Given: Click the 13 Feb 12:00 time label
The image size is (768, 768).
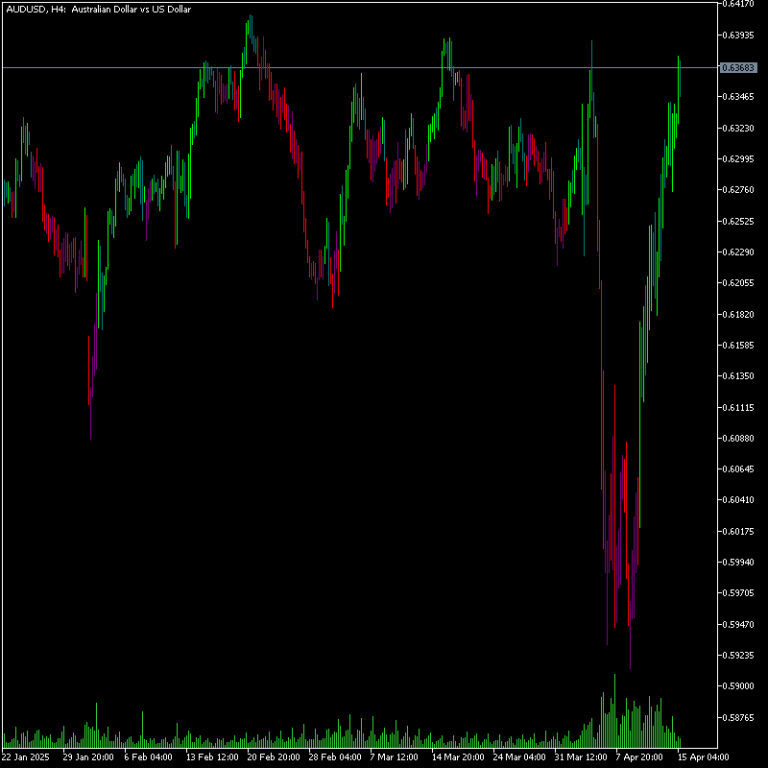Looking at the screenshot, I should tap(212, 757).
